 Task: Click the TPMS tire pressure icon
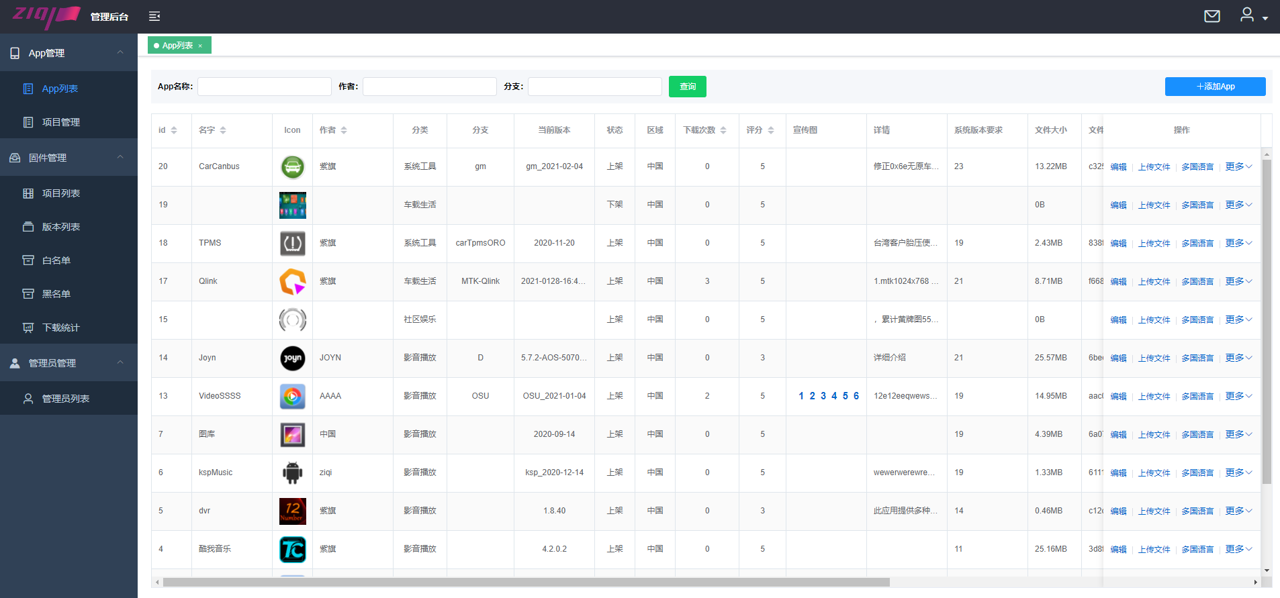pyautogui.click(x=292, y=243)
